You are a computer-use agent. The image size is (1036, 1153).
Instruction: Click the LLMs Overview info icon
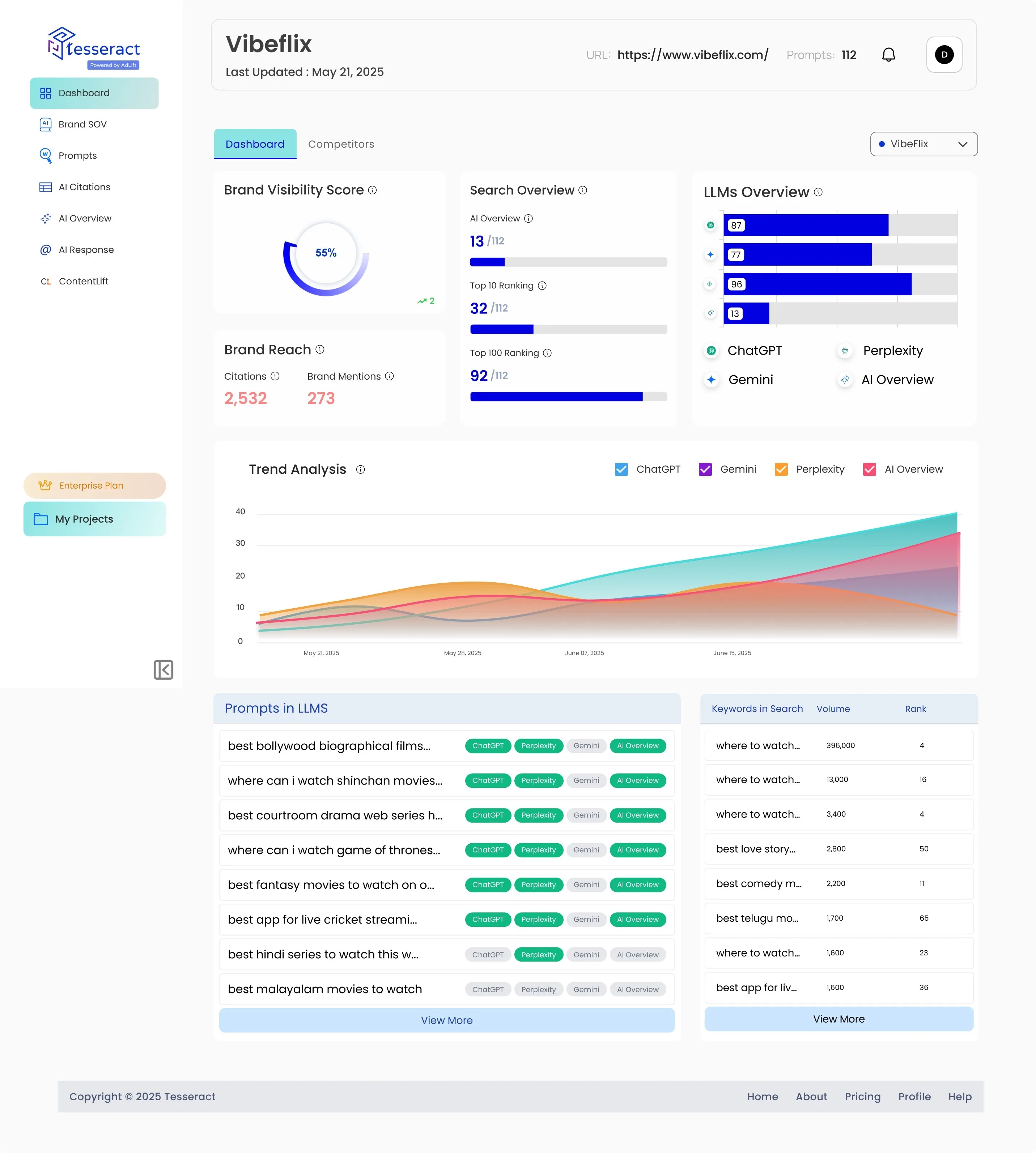pyautogui.click(x=818, y=192)
